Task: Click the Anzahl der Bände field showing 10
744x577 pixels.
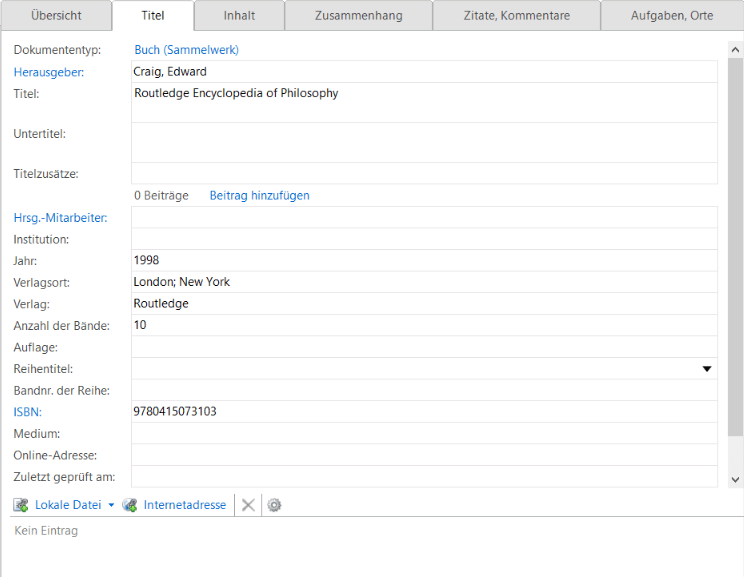Action: pyautogui.click(x=424, y=325)
